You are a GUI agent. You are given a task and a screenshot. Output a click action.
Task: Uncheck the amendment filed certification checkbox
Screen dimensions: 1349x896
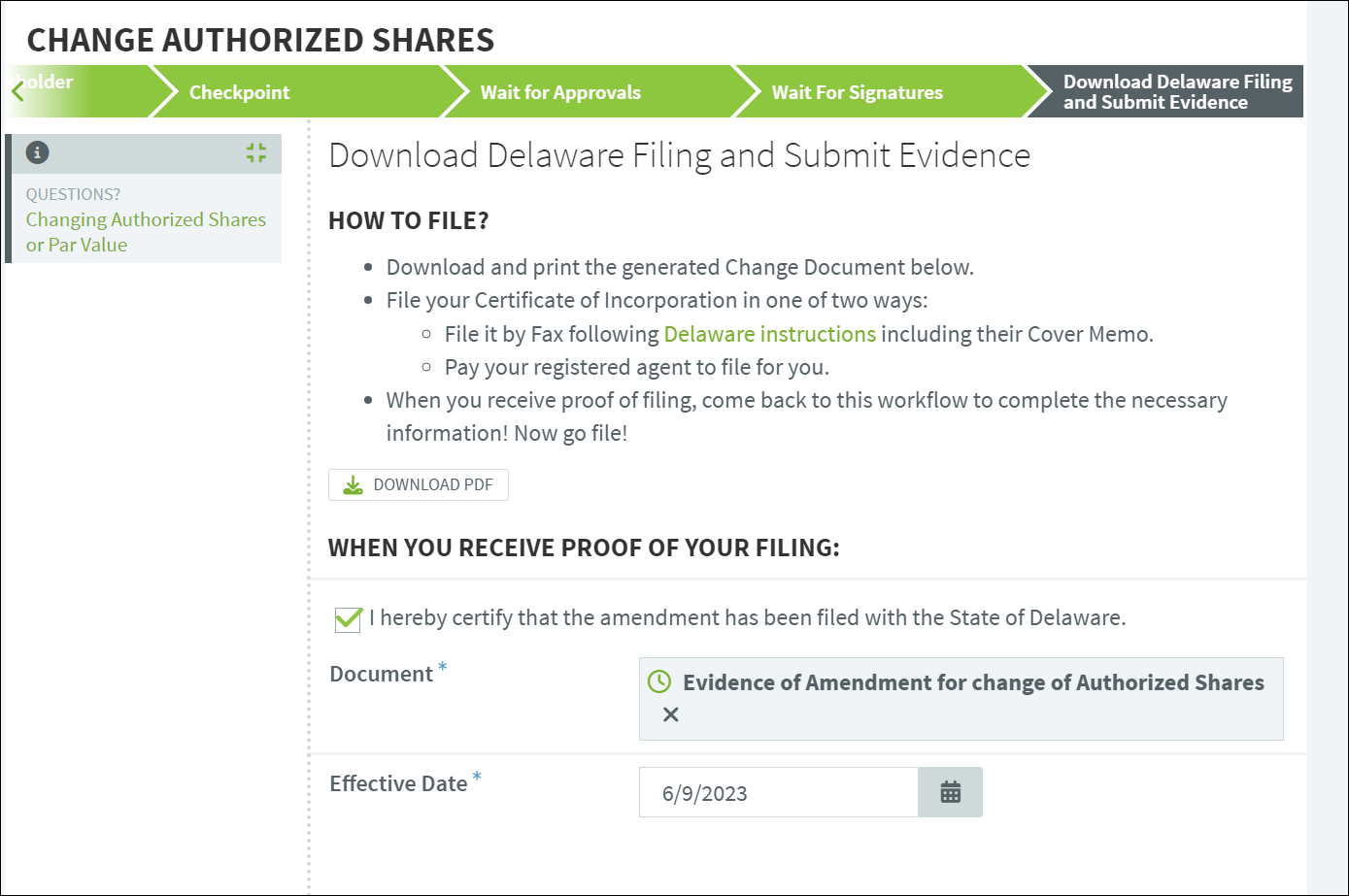point(348,618)
